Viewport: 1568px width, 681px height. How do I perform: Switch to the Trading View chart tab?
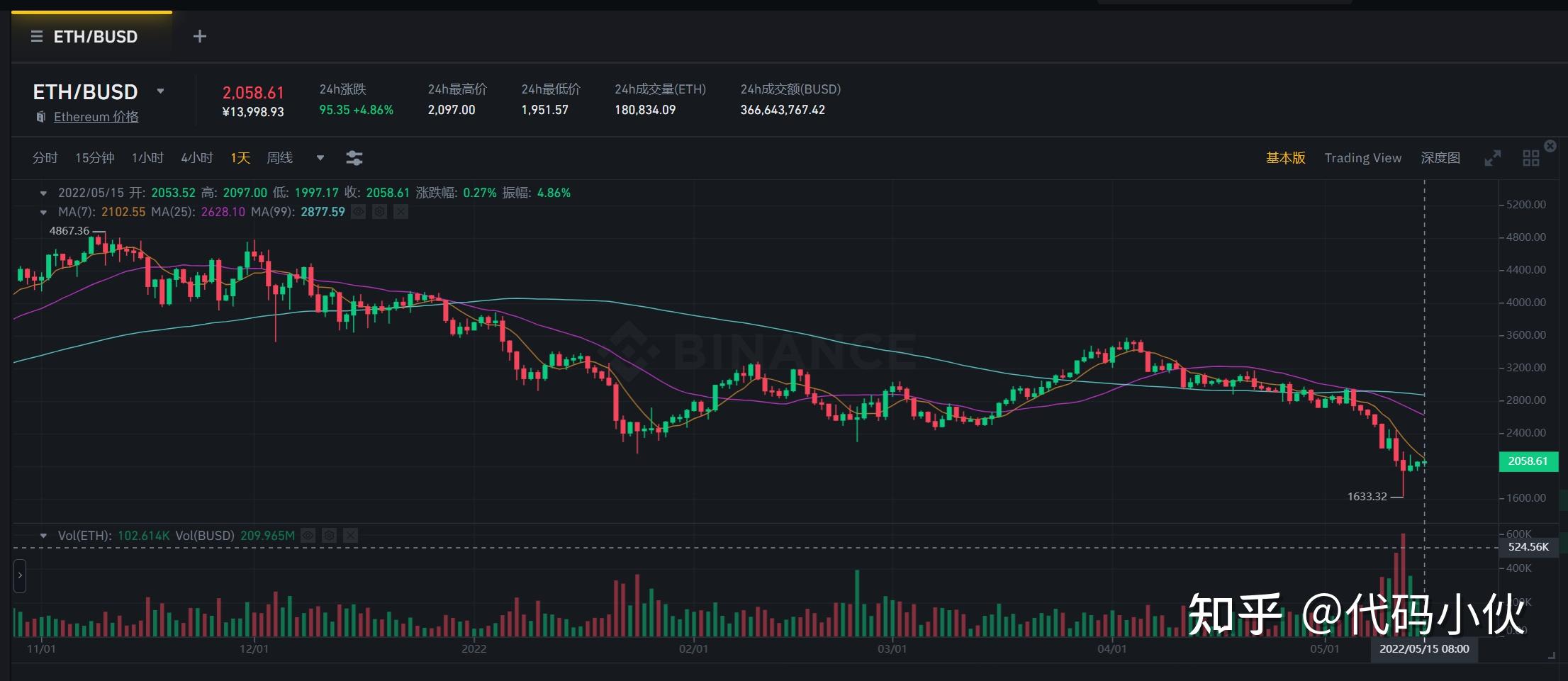tap(1362, 158)
